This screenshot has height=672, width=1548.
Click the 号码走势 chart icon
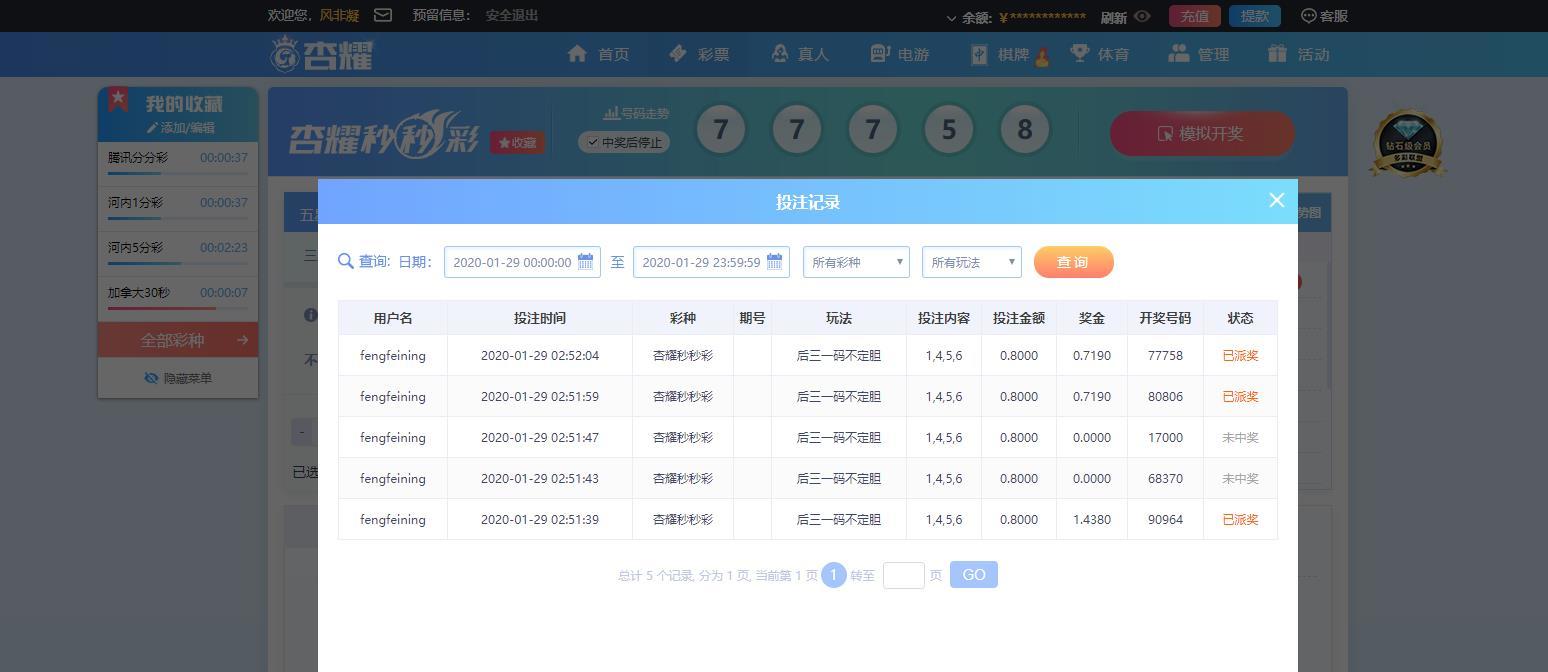coord(611,114)
